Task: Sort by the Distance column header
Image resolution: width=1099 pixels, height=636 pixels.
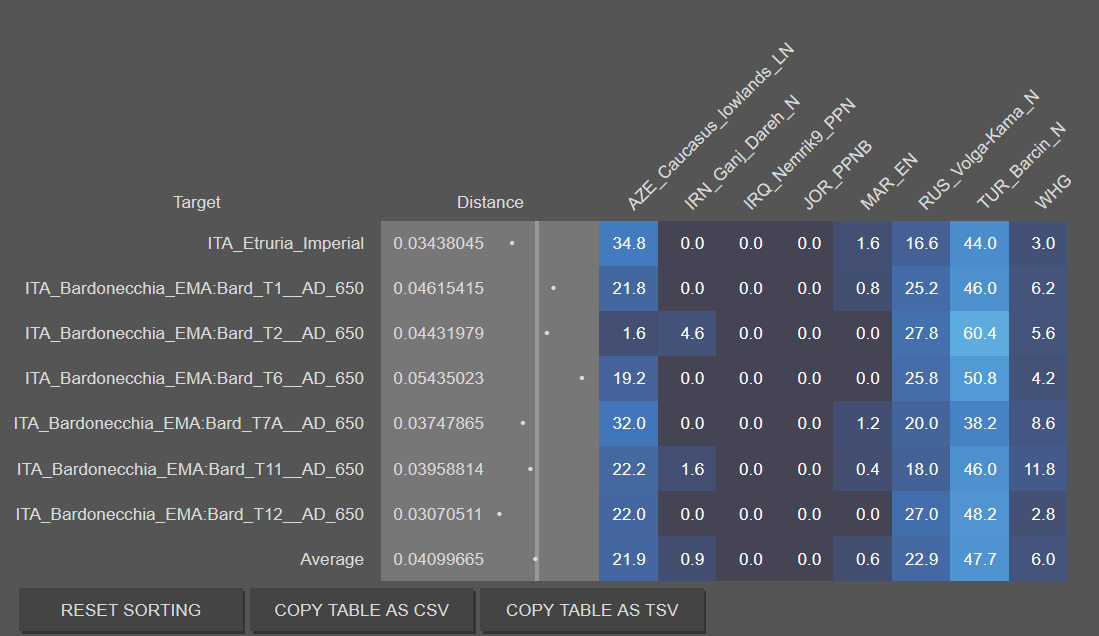Action: pyautogui.click(x=490, y=203)
